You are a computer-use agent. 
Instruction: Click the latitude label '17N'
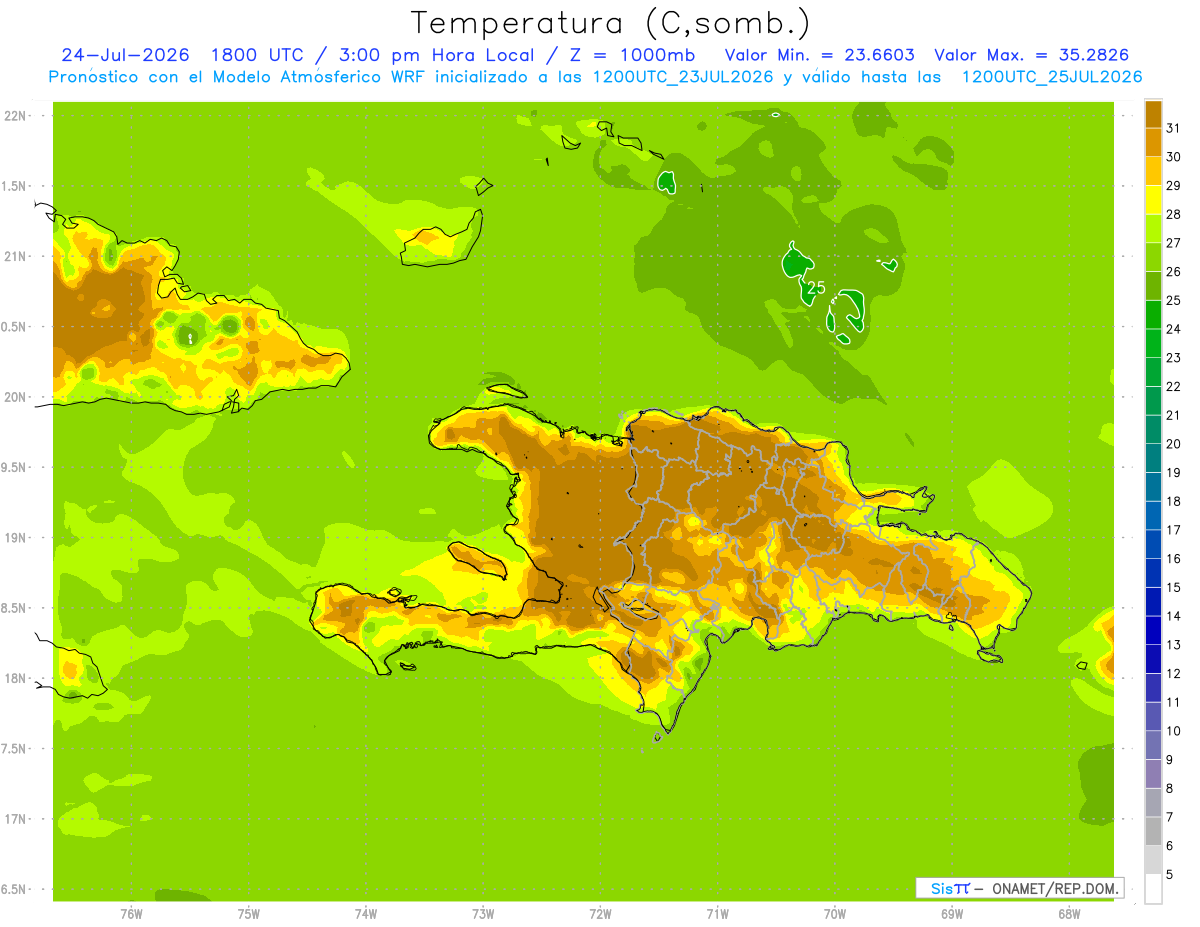point(16,819)
